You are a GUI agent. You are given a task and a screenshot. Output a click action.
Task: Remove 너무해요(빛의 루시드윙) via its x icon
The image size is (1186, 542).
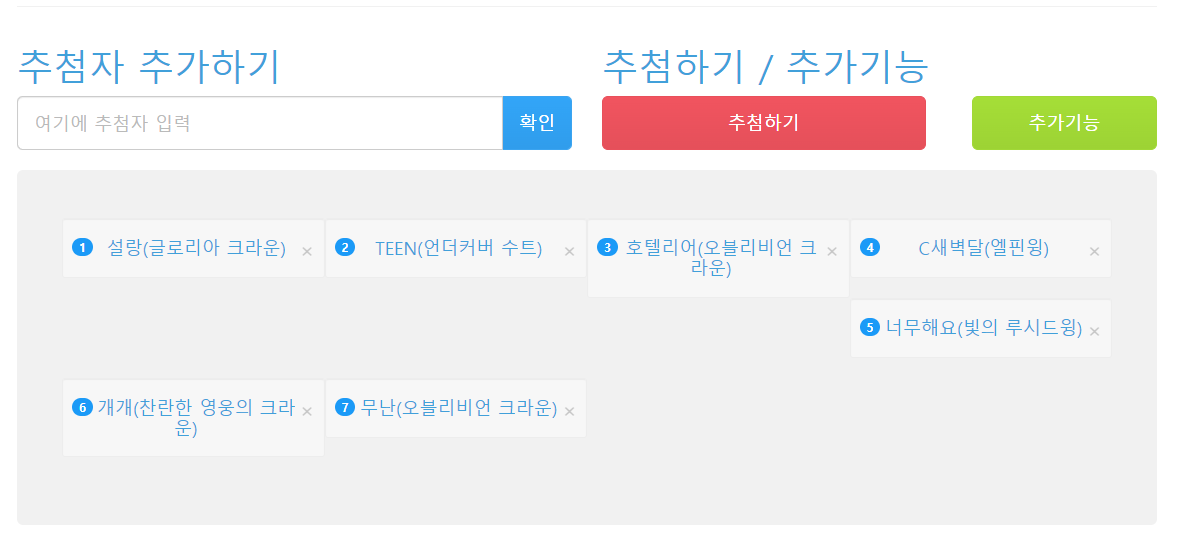[x=1094, y=331]
